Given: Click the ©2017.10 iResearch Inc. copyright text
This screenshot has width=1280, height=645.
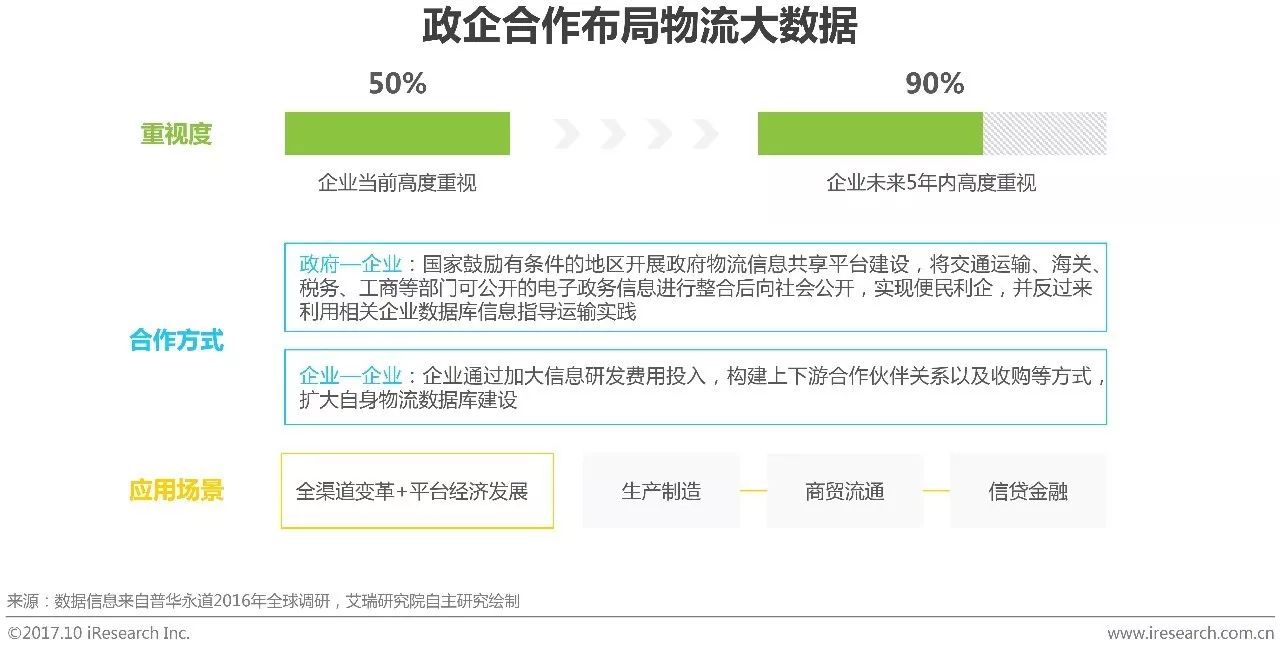Looking at the screenshot, I should pos(98,633).
